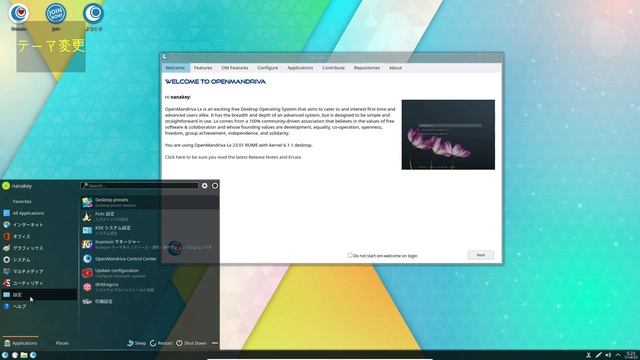Click the Next button in welcome window
The image size is (640, 360).
(481, 255)
